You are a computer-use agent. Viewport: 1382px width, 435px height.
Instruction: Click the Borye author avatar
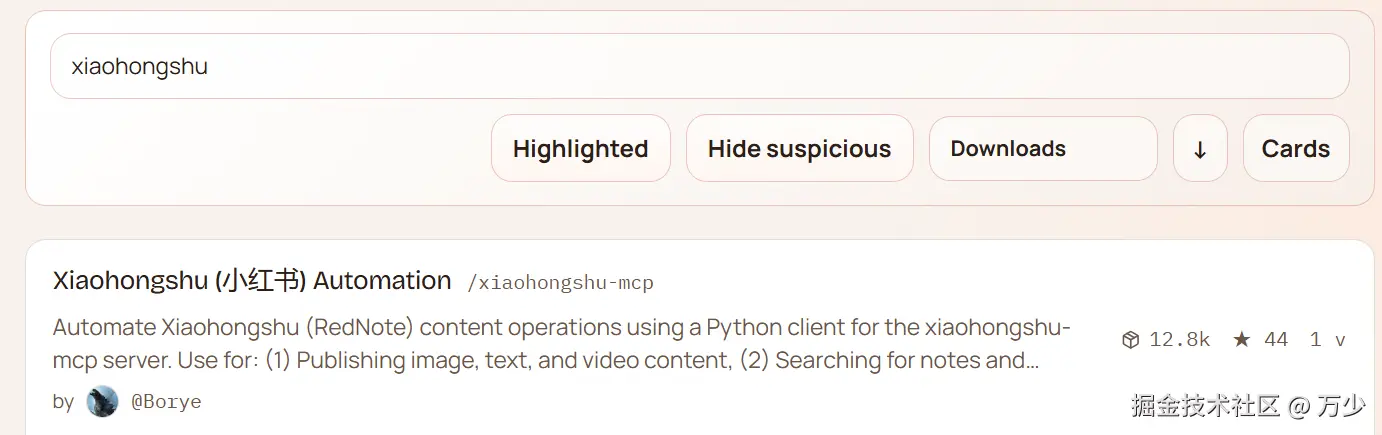[102, 402]
